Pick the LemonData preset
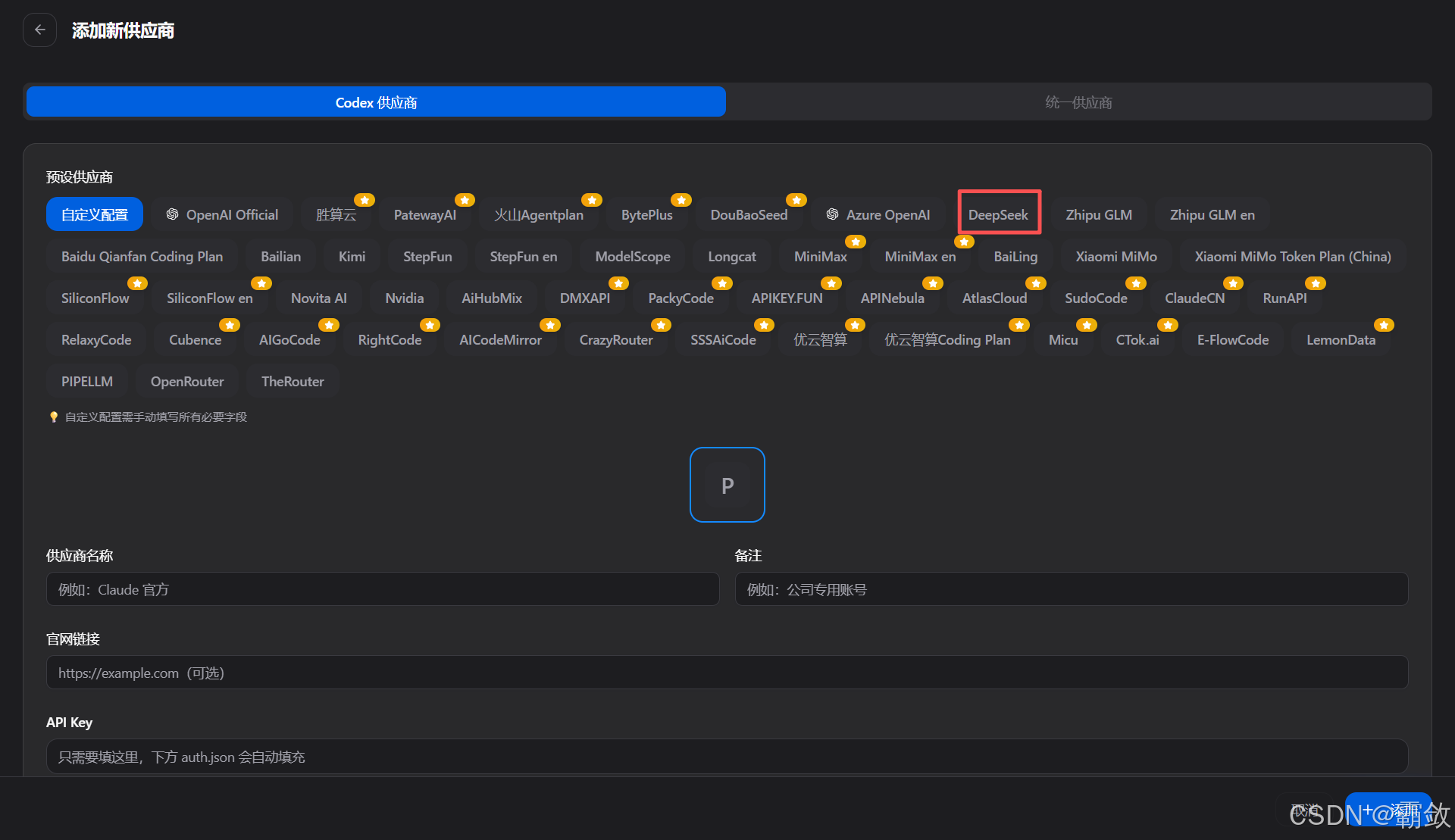This screenshot has width=1455, height=840. [1341, 339]
